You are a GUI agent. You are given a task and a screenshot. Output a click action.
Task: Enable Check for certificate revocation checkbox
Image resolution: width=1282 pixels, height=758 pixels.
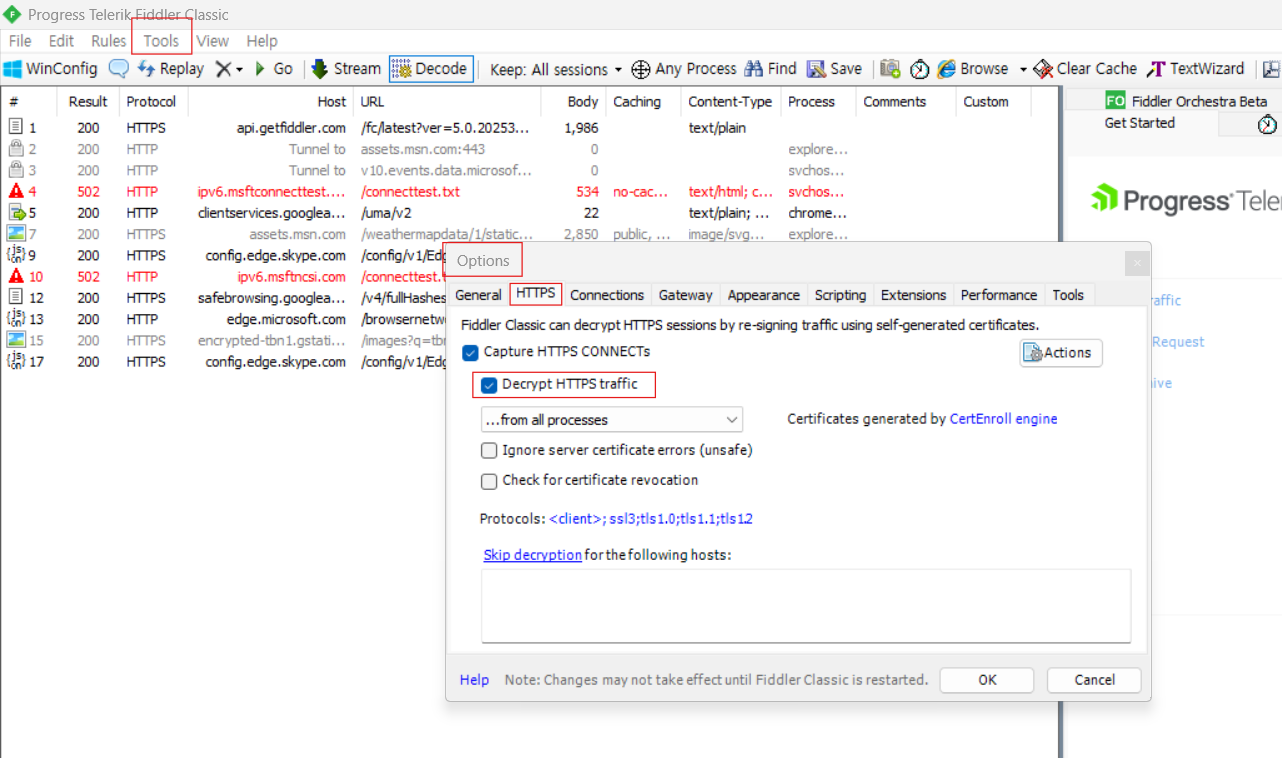coord(489,481)
